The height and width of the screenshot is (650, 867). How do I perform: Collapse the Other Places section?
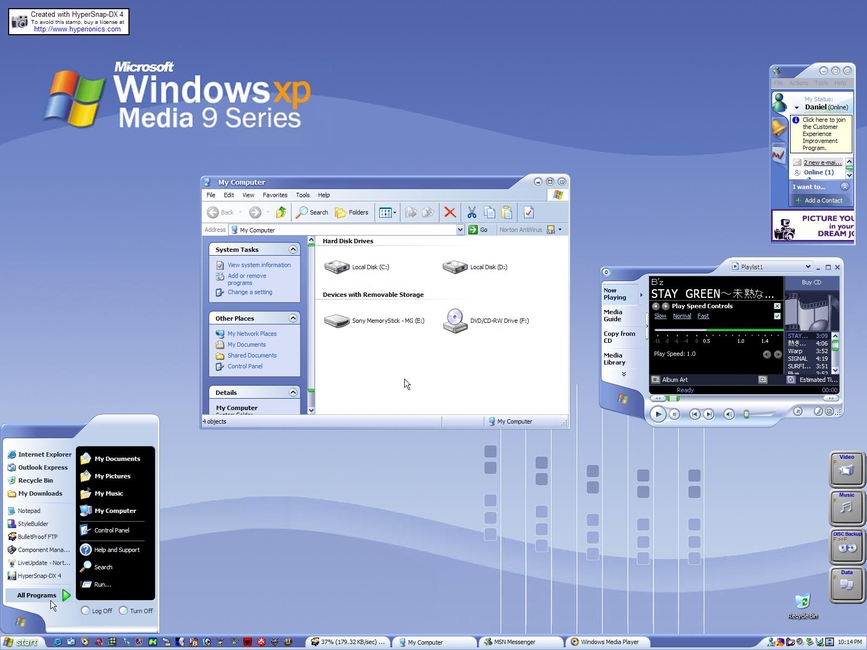[293, 318]
